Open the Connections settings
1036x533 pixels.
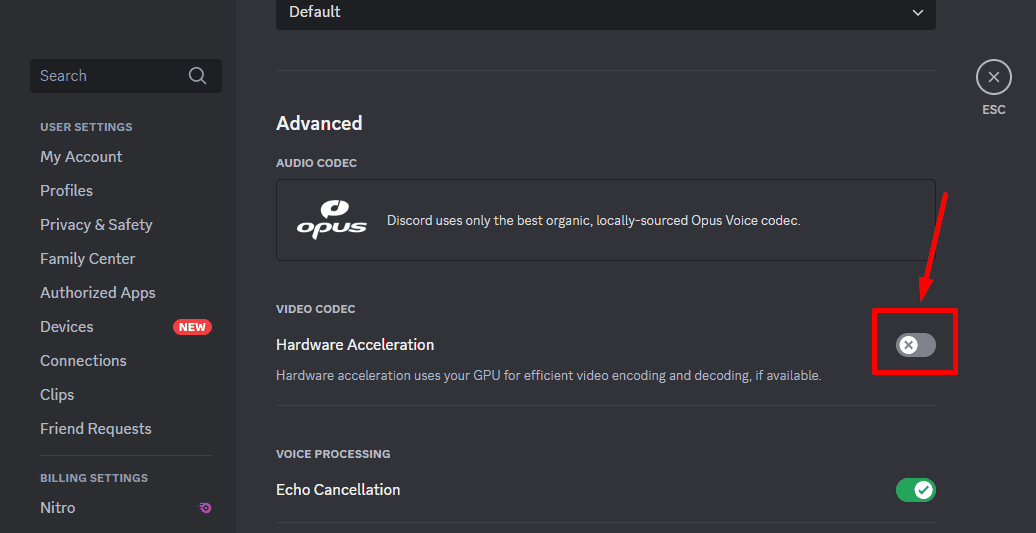click(83, 361)
